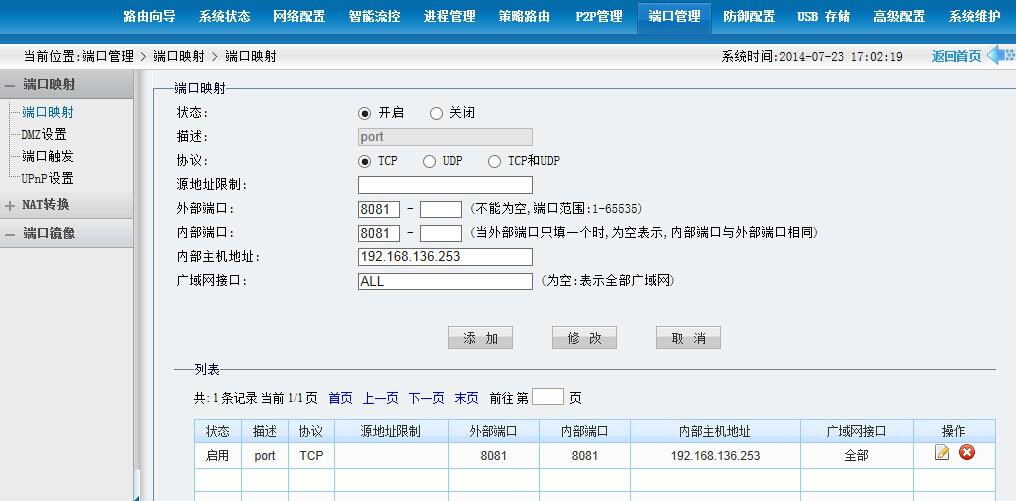Go to 下一页 in the list pagination
Screen dimensions: 1016x501
tap(426, 398)
